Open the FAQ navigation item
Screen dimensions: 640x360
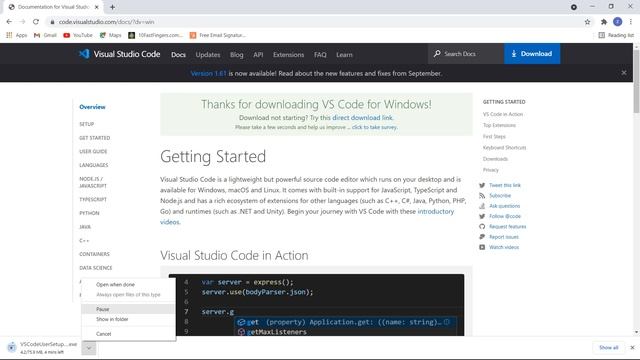point(320,55)
